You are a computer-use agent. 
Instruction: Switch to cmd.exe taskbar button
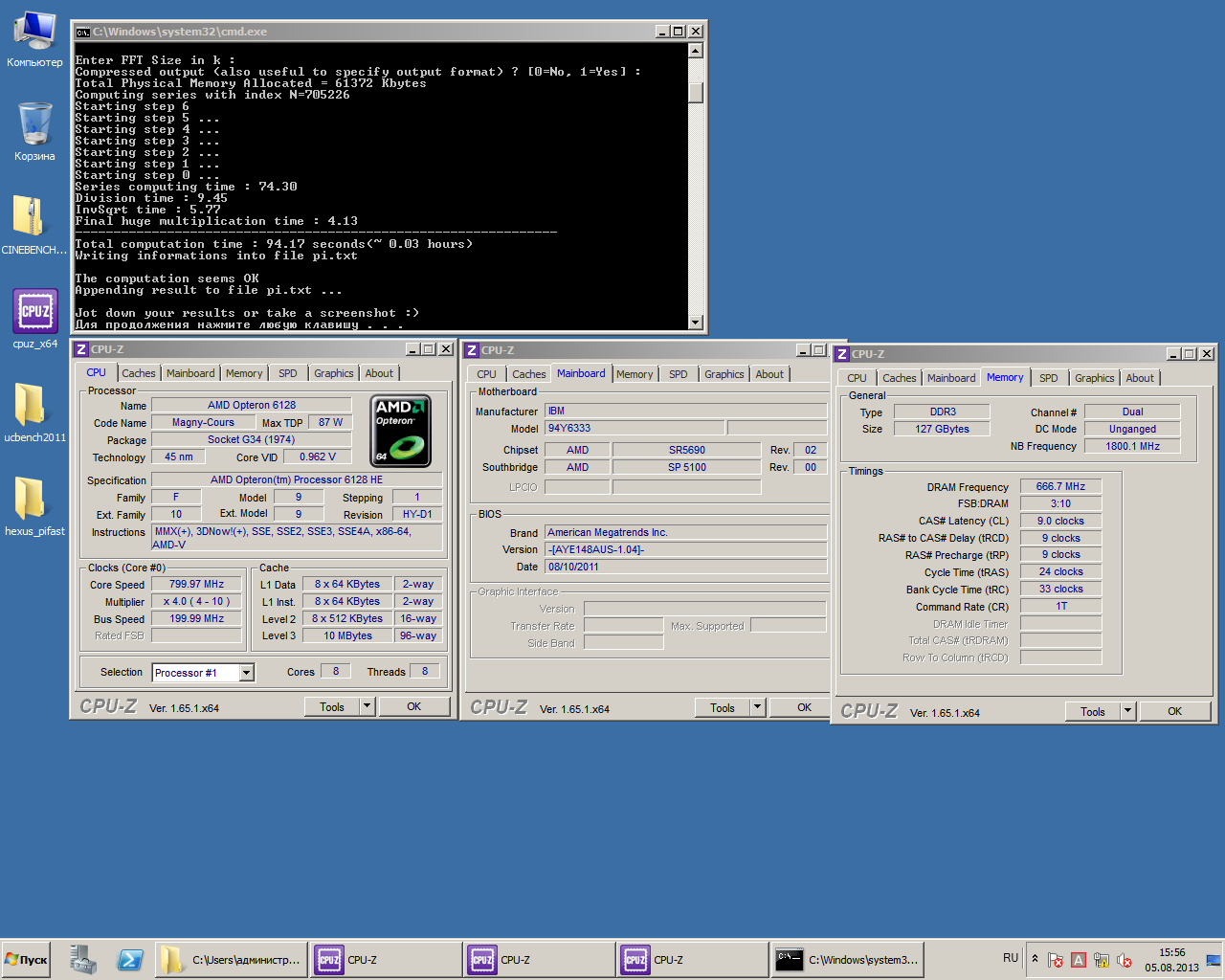pos(847,960)
